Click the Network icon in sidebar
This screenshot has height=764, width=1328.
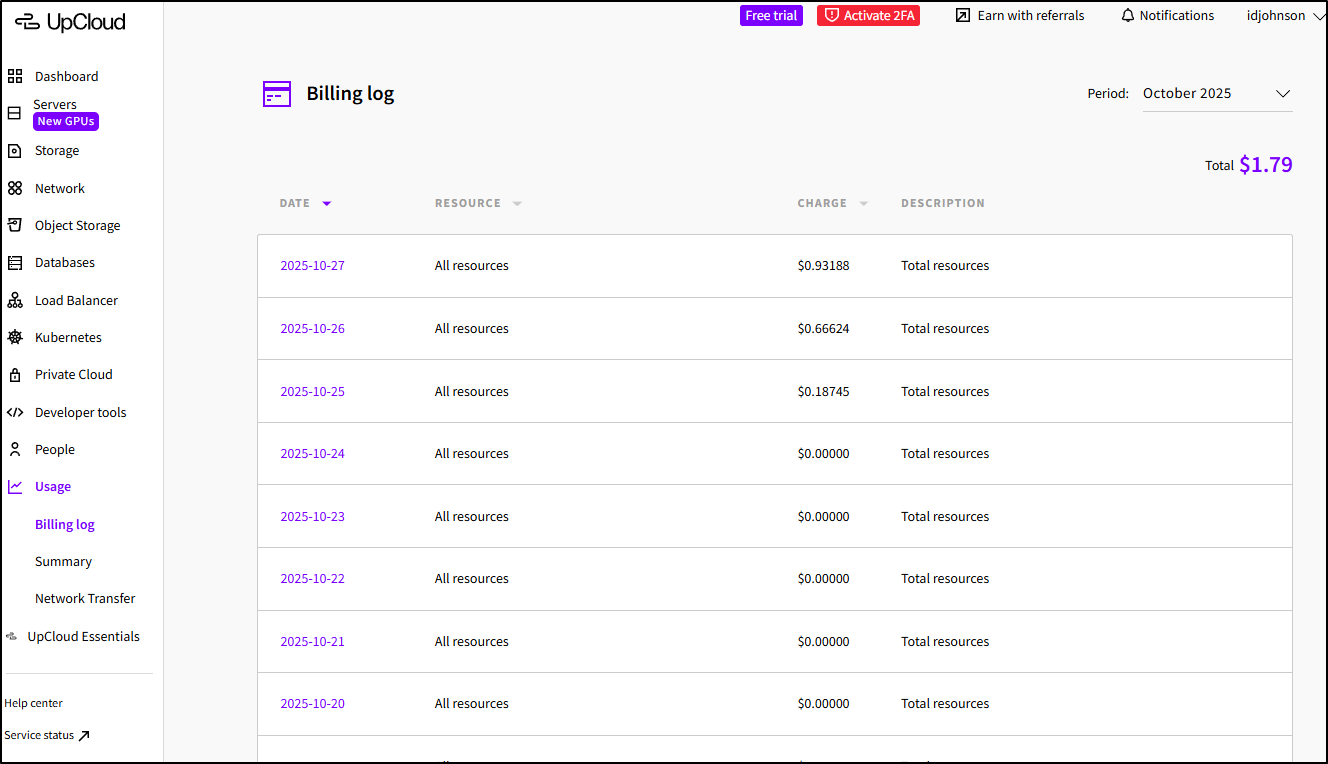15,188
